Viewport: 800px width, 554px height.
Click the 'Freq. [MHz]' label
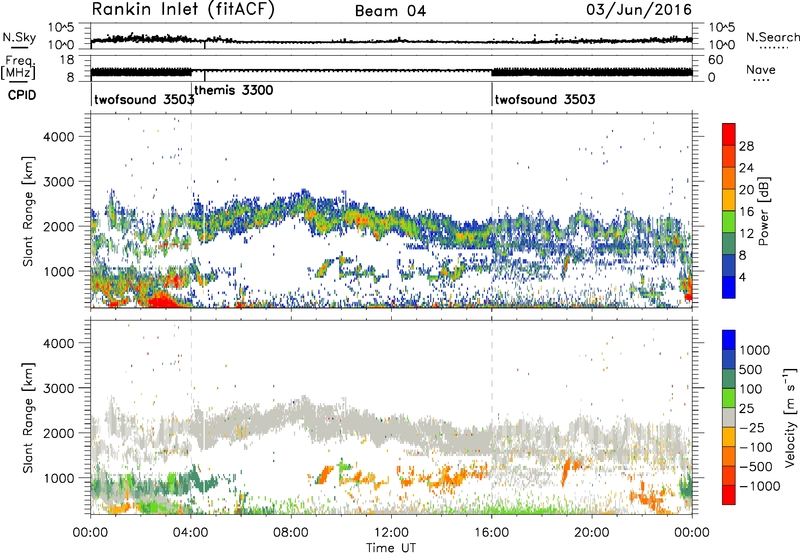coord(18,68)
